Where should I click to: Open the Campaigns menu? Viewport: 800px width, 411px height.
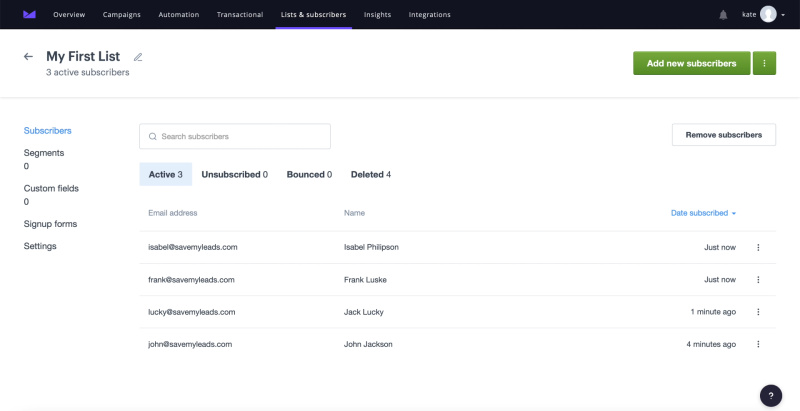(x=121, y=15)
